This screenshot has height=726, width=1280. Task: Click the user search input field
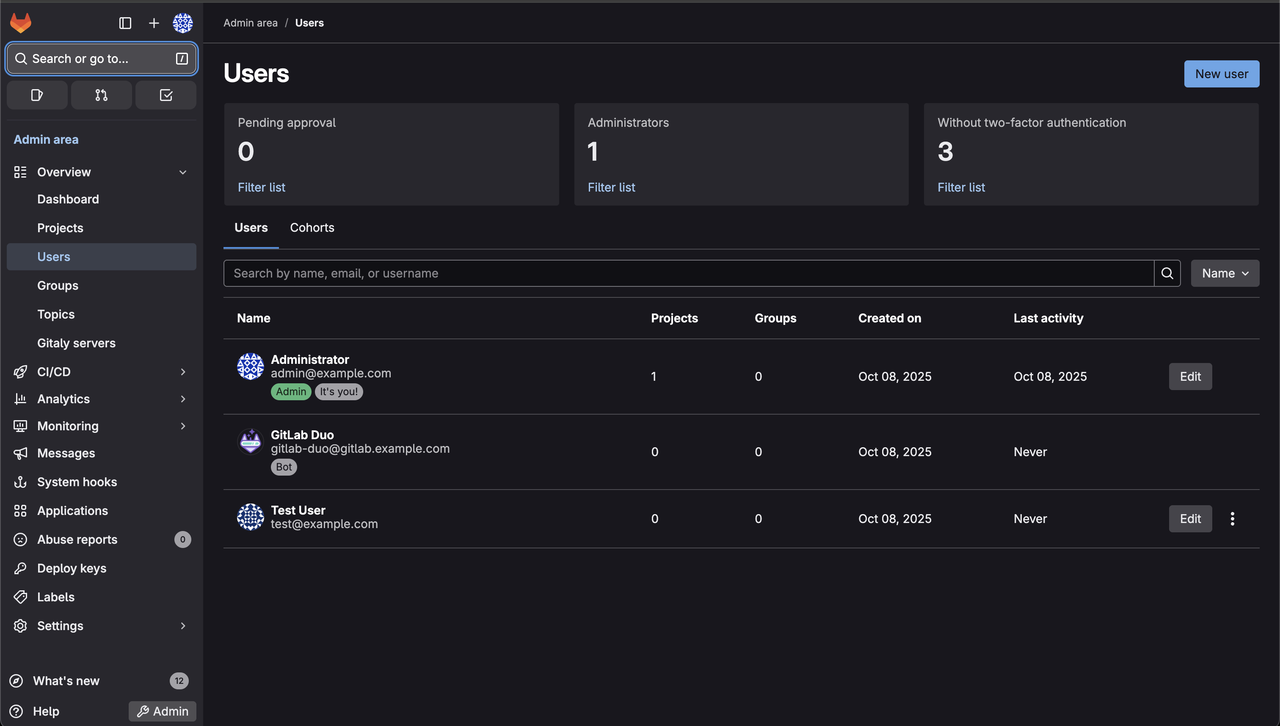click(688, 273)
